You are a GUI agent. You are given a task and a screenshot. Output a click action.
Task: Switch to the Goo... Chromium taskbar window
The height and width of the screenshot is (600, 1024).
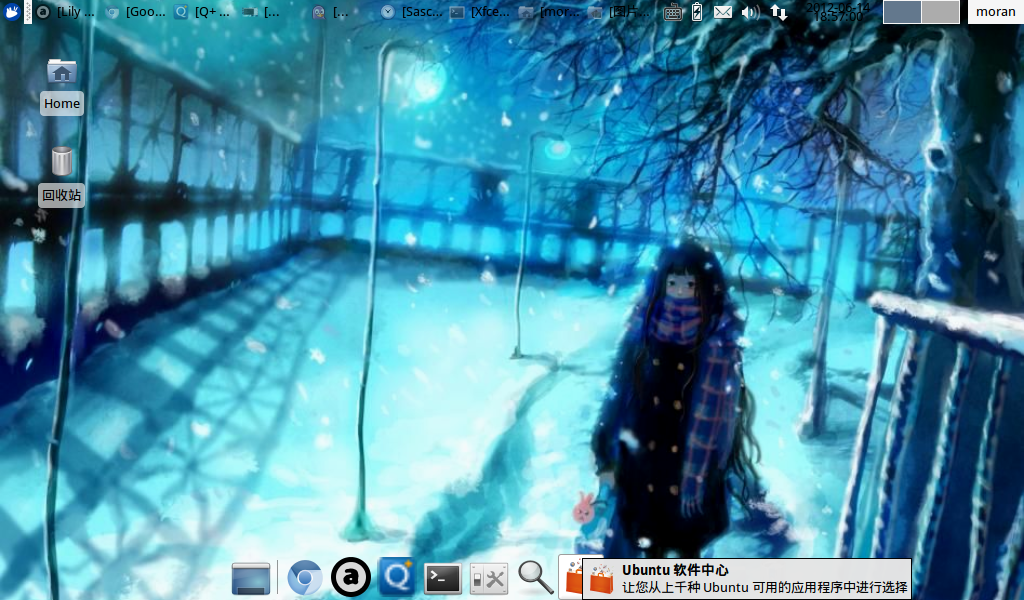point(136,12)
